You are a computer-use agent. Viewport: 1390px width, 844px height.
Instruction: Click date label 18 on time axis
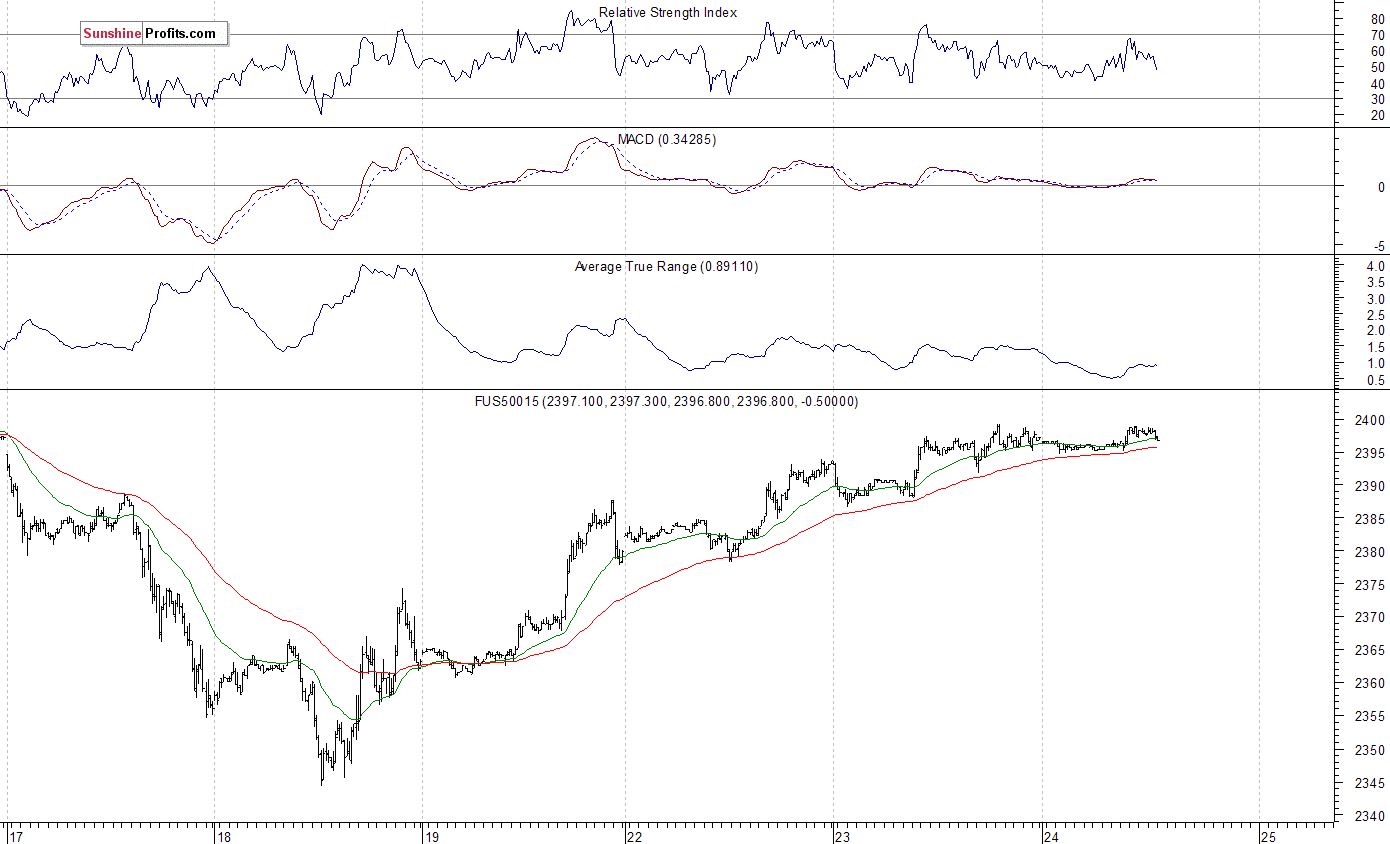click(x=225, y=836)
